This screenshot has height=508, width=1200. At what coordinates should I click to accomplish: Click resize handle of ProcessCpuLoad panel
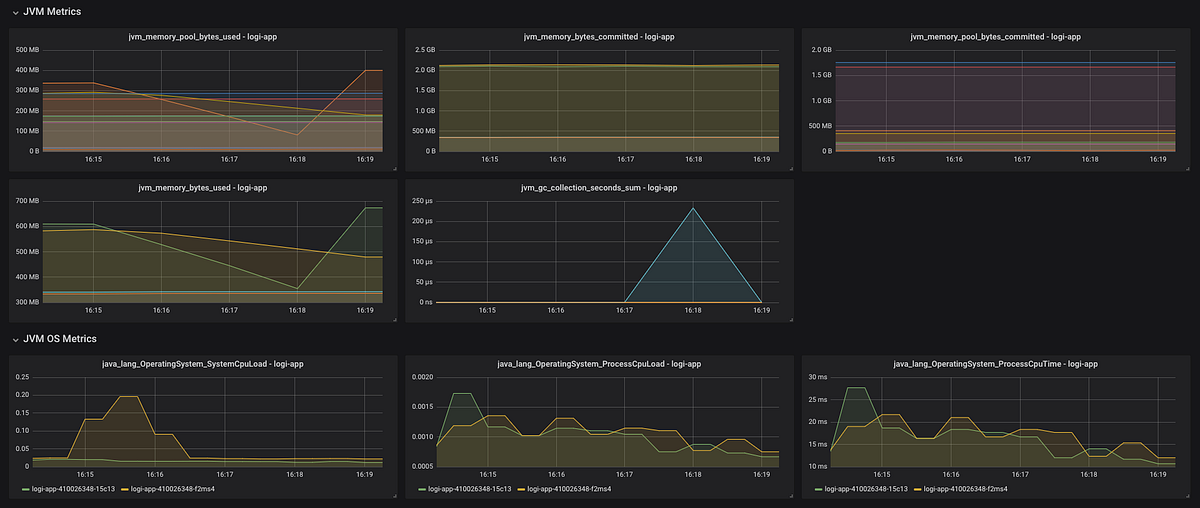pos(790,495)
